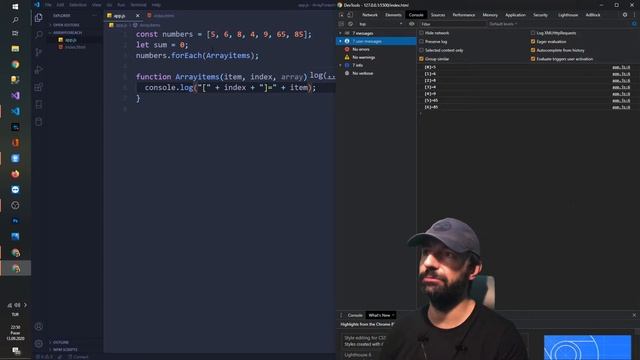Click the live expression eye icon
Image resolution: width=640 pixels, height=360 pixels.
coord(411,24)
